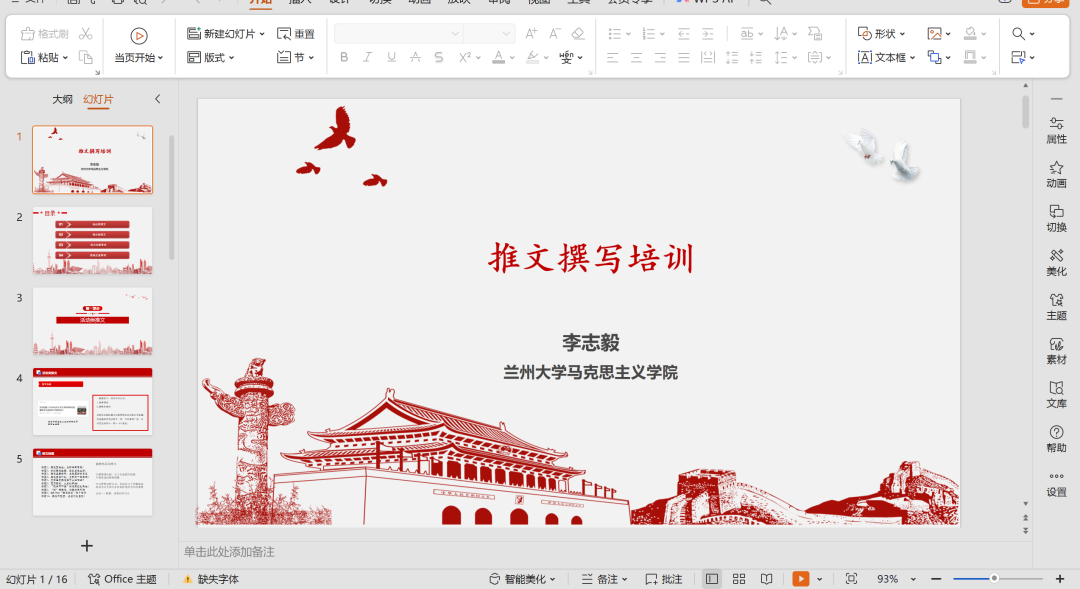Click the font color A swatch
Viewport: 1080px width, 589px height.
coord(499,57)
